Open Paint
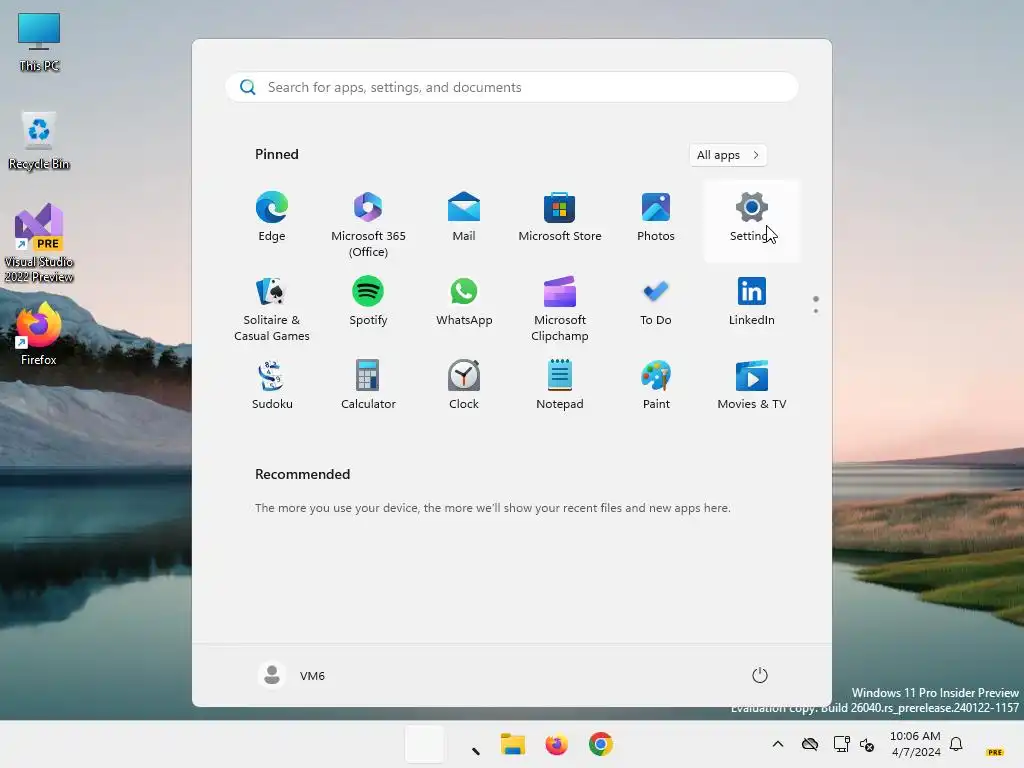This screenshot has width=1024, height=768. point(656,386)
